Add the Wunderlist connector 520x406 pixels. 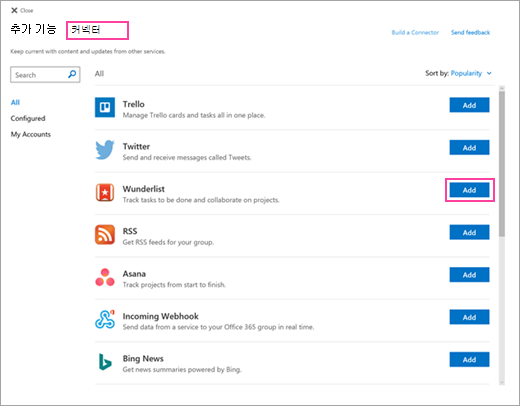[x=469, y=190]
